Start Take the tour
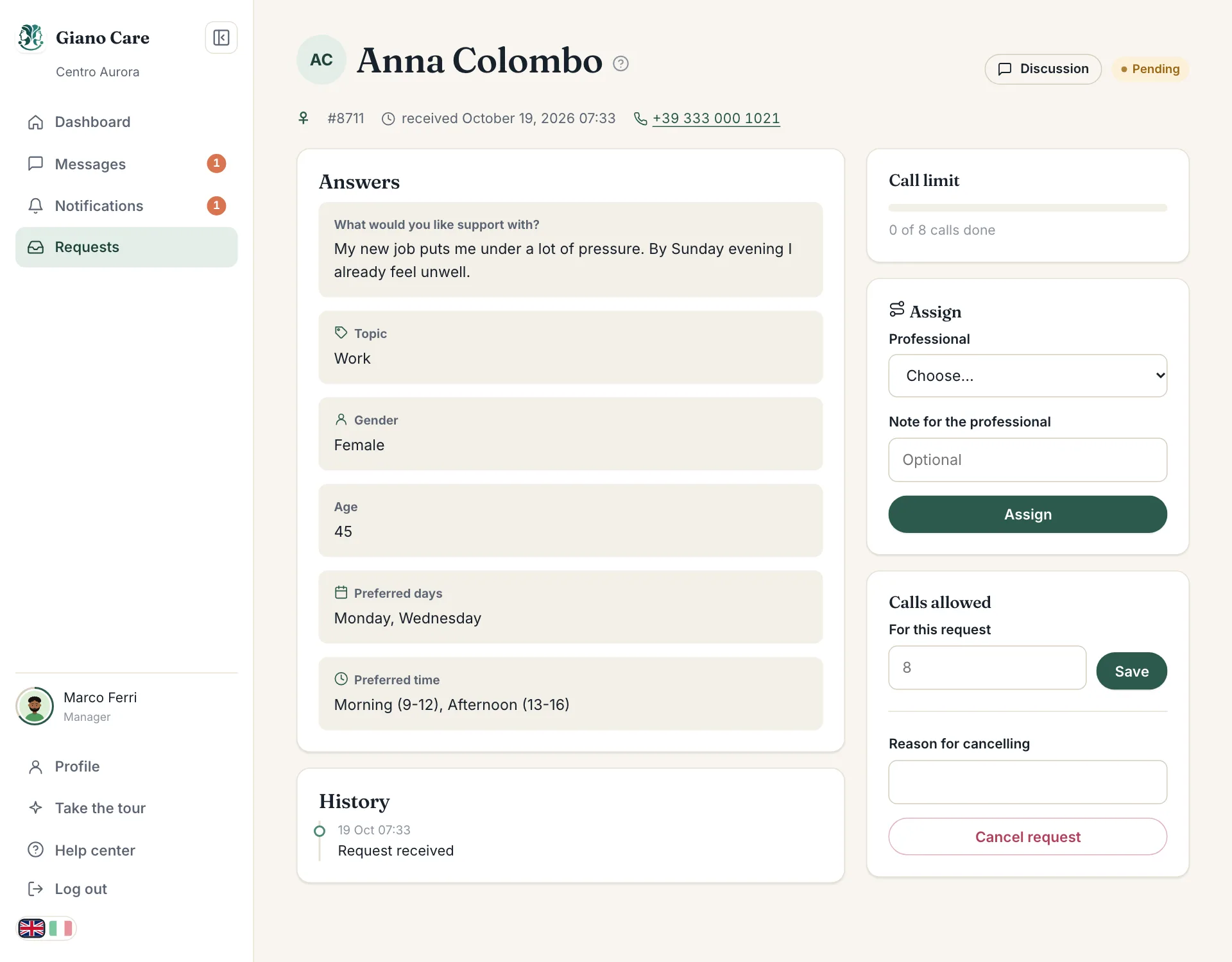 tap(126, 808)
